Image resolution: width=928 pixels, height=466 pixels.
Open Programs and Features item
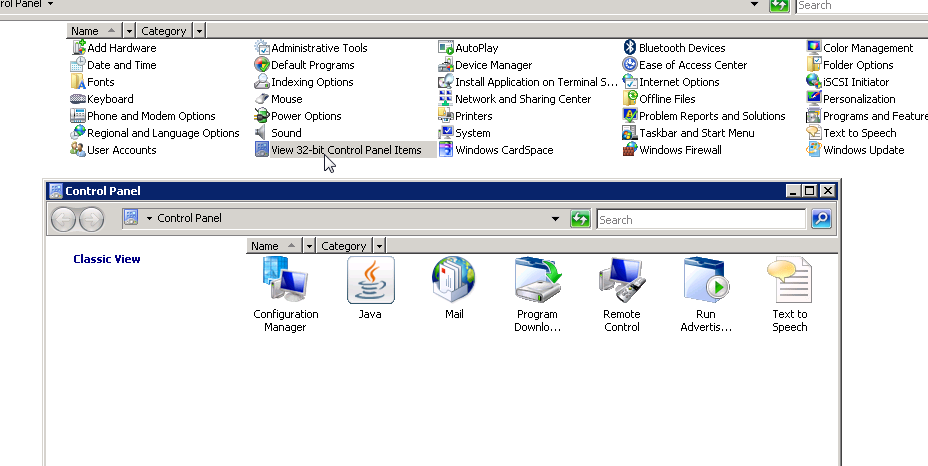coord(867,116)
